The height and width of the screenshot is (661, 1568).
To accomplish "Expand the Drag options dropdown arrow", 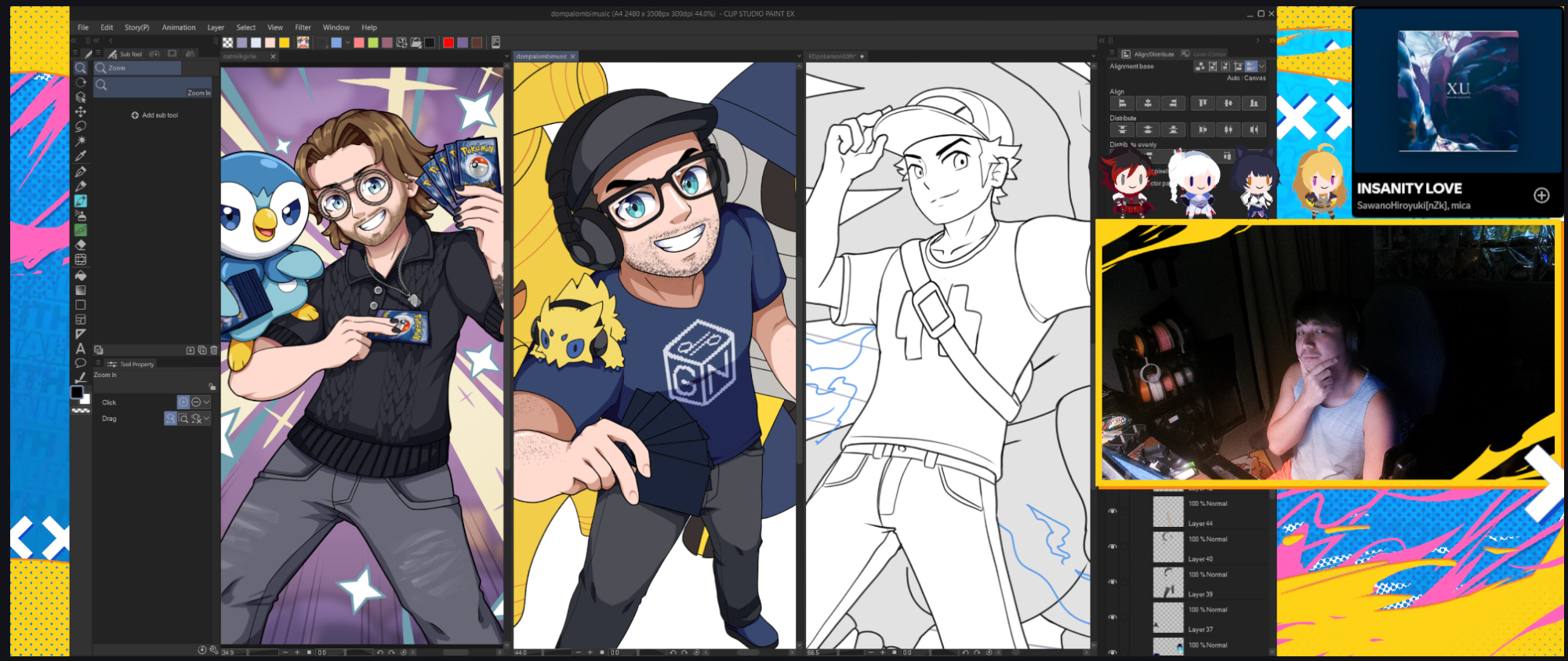I will (x=207, y=419).
